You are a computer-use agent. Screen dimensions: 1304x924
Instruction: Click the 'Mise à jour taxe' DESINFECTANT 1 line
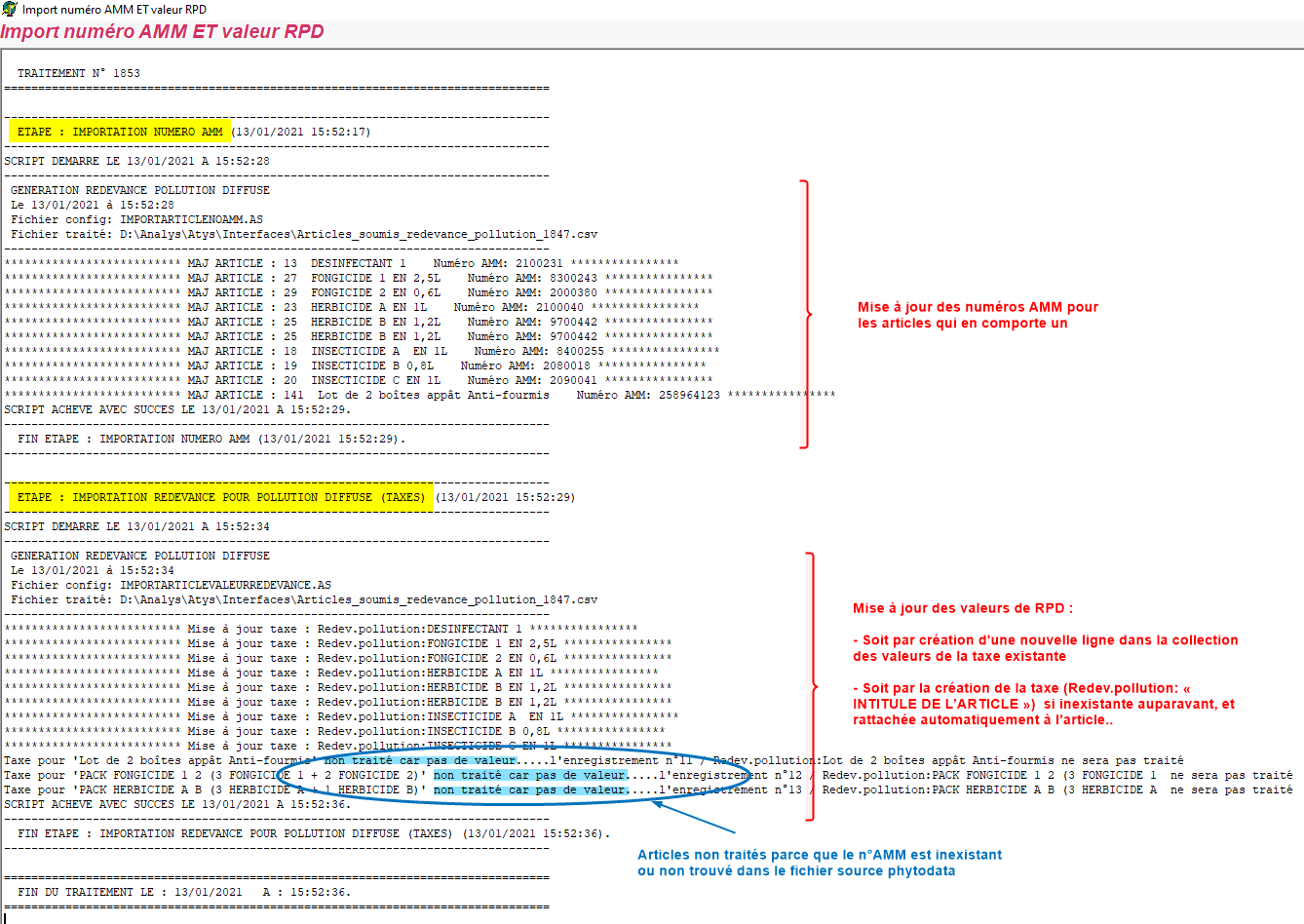coord(321,629)
